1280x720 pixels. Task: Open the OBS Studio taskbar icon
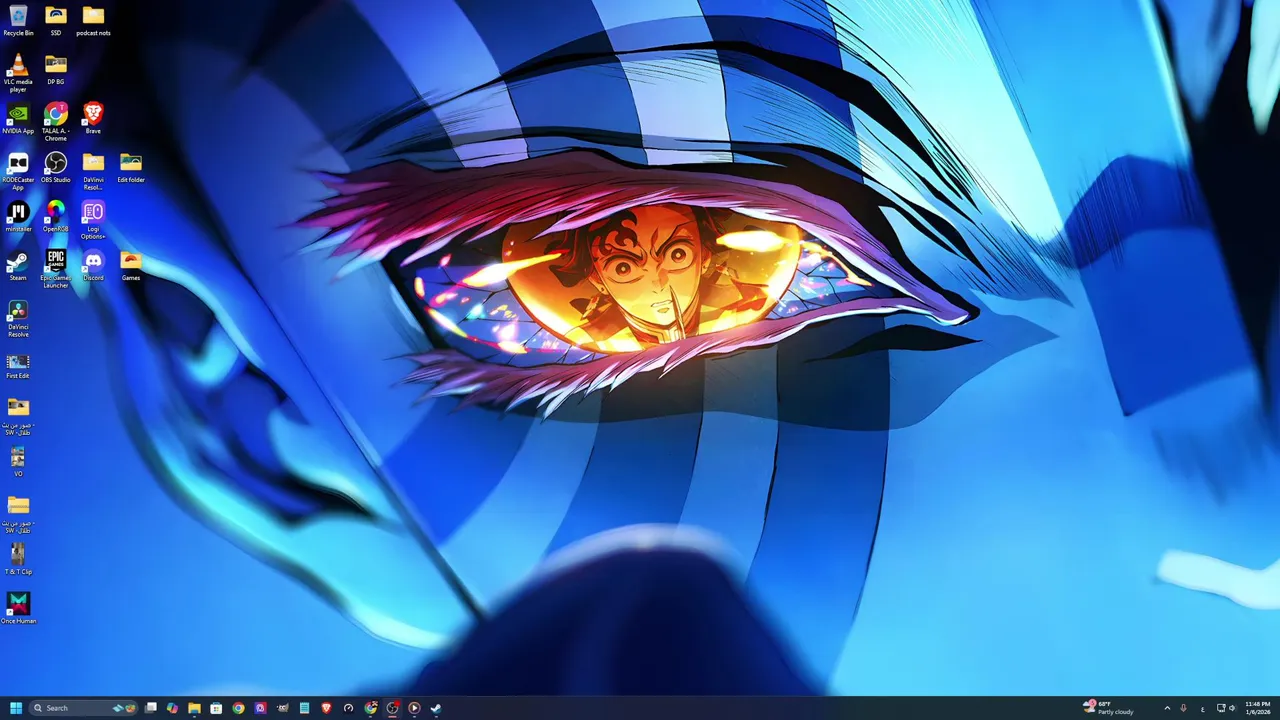tap(392, 708)
